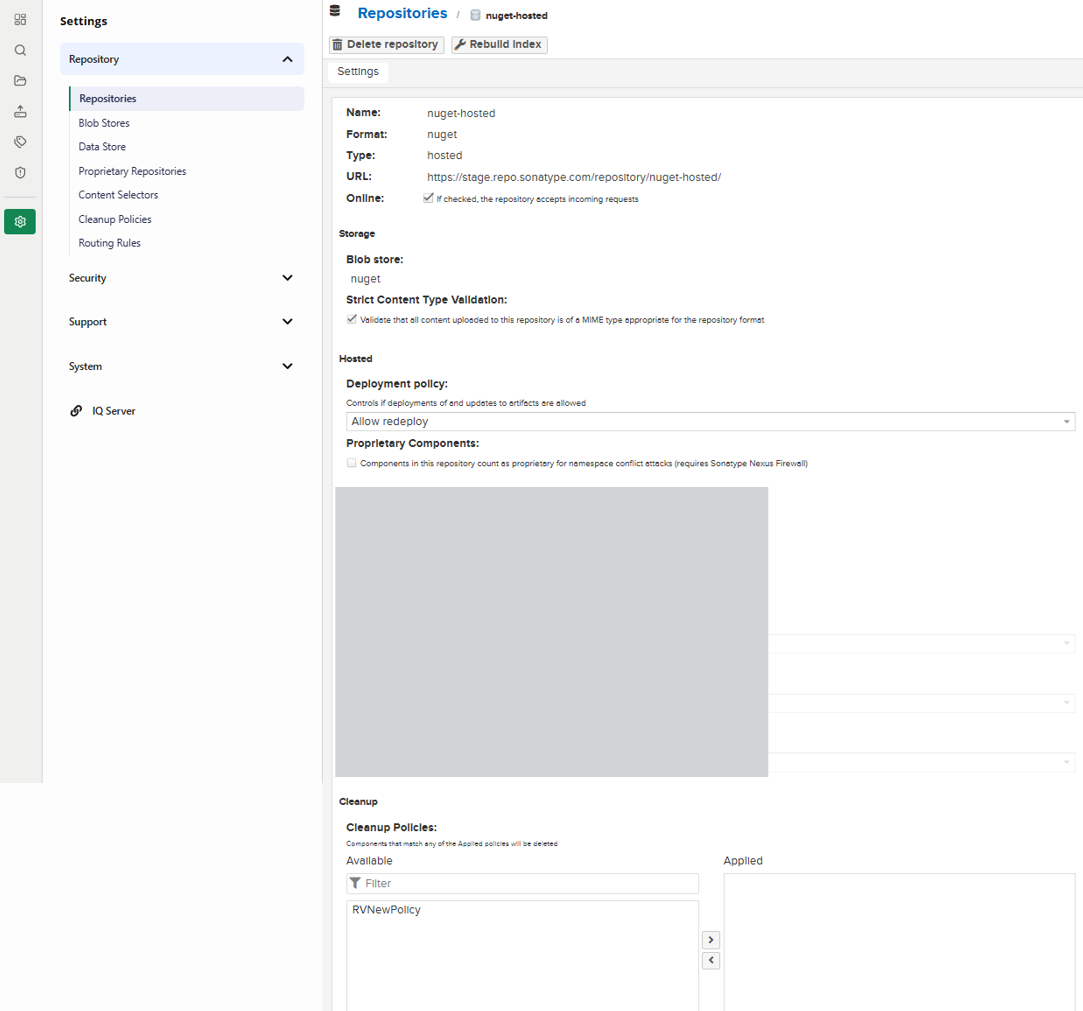Click the cylinder icon next to nuget-hosted breadcrumb
This screenshot has width=1083, height=1011.
pyautogui.click(x=475, y=15)
